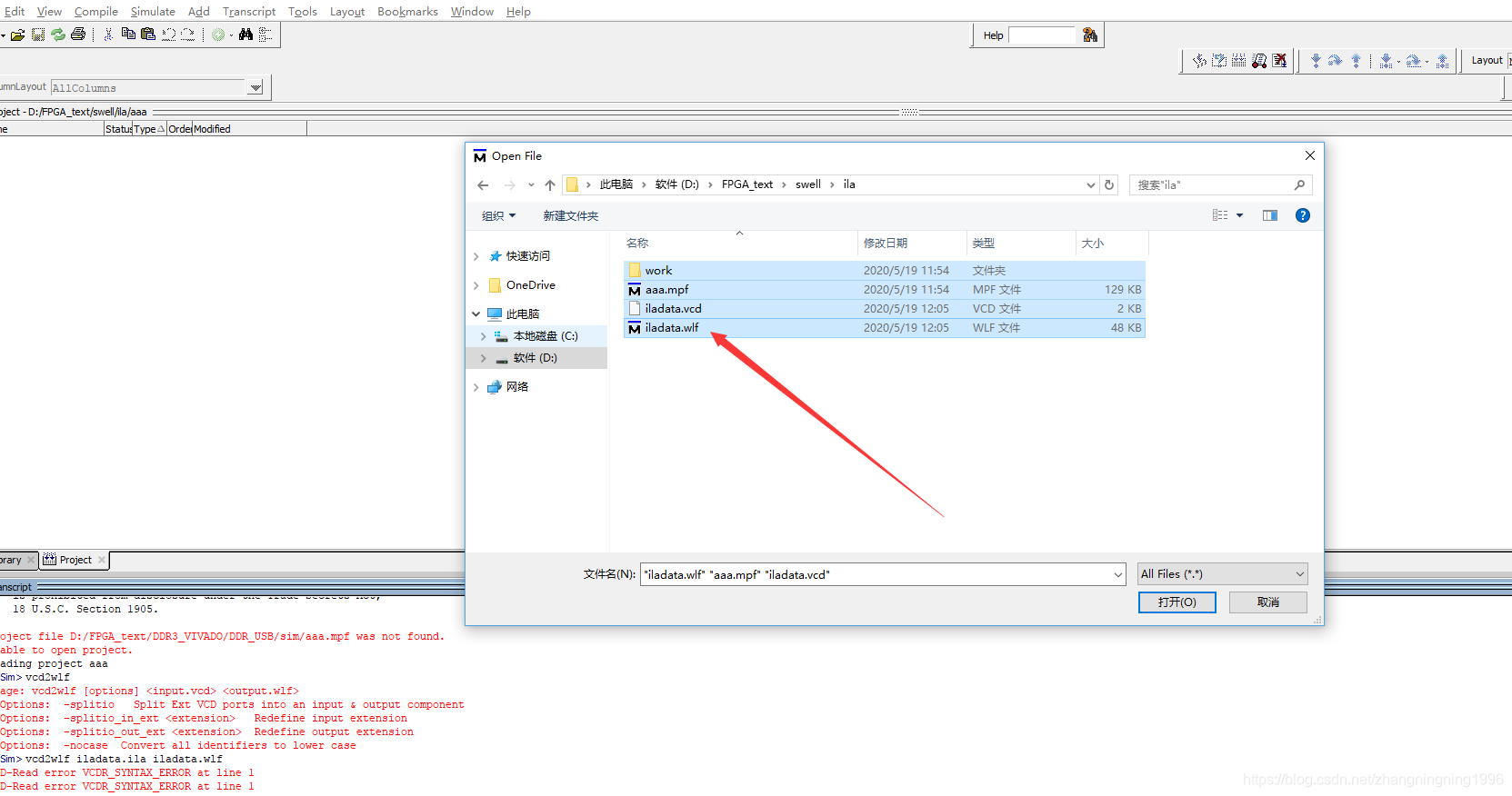The height and width of the screenshot is (796, 1512).
Task: Select the iladata.wlf file
Action: click(884, 328)
